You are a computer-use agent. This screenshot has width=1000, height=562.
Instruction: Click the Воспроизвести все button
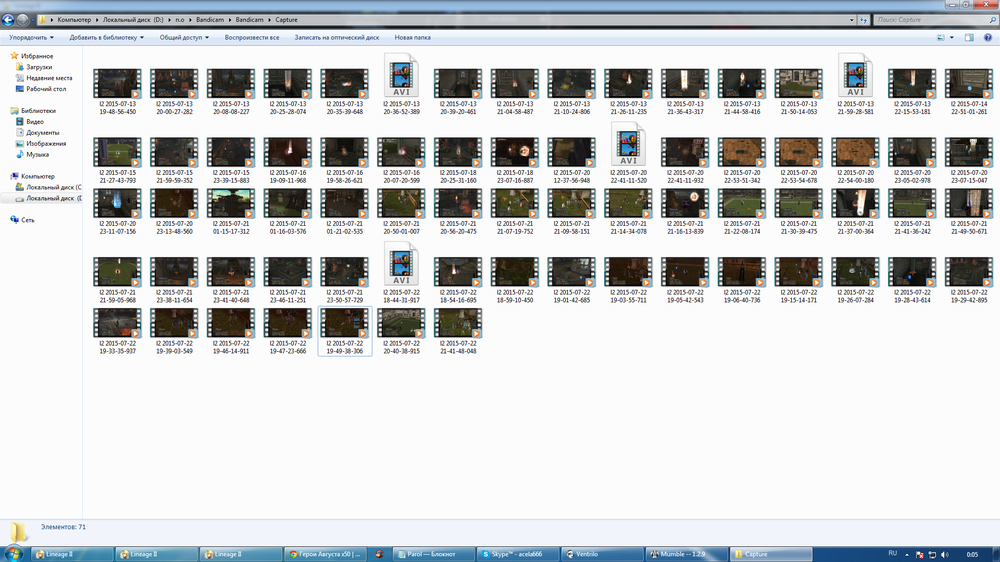pyautogui.click(x=252, y=37)
